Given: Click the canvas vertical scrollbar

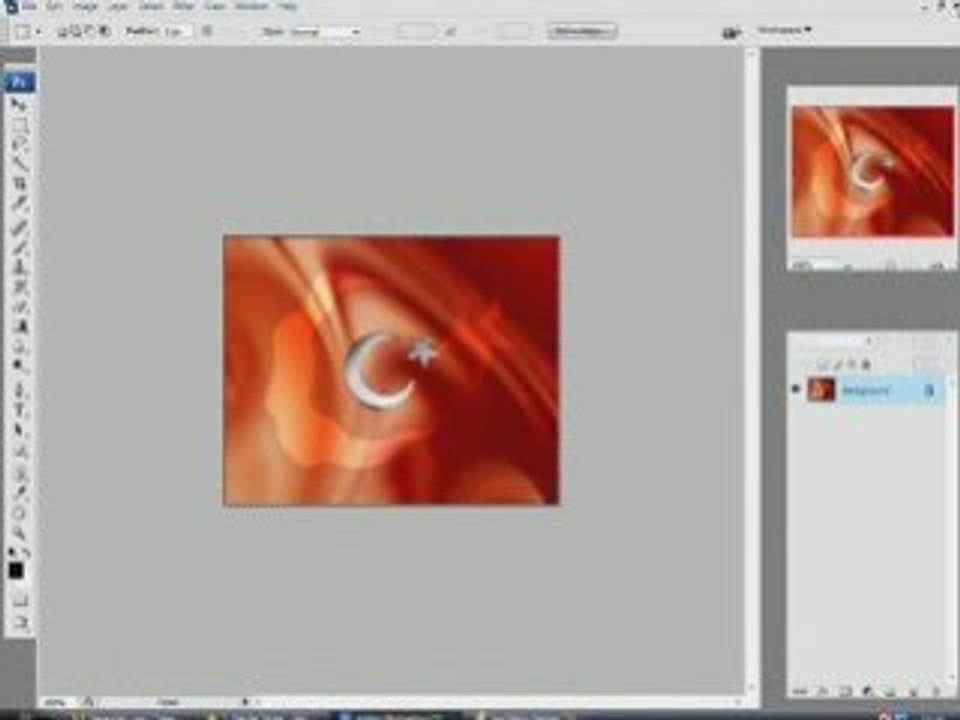Looking at the screenshot, I should click(752, 370).
